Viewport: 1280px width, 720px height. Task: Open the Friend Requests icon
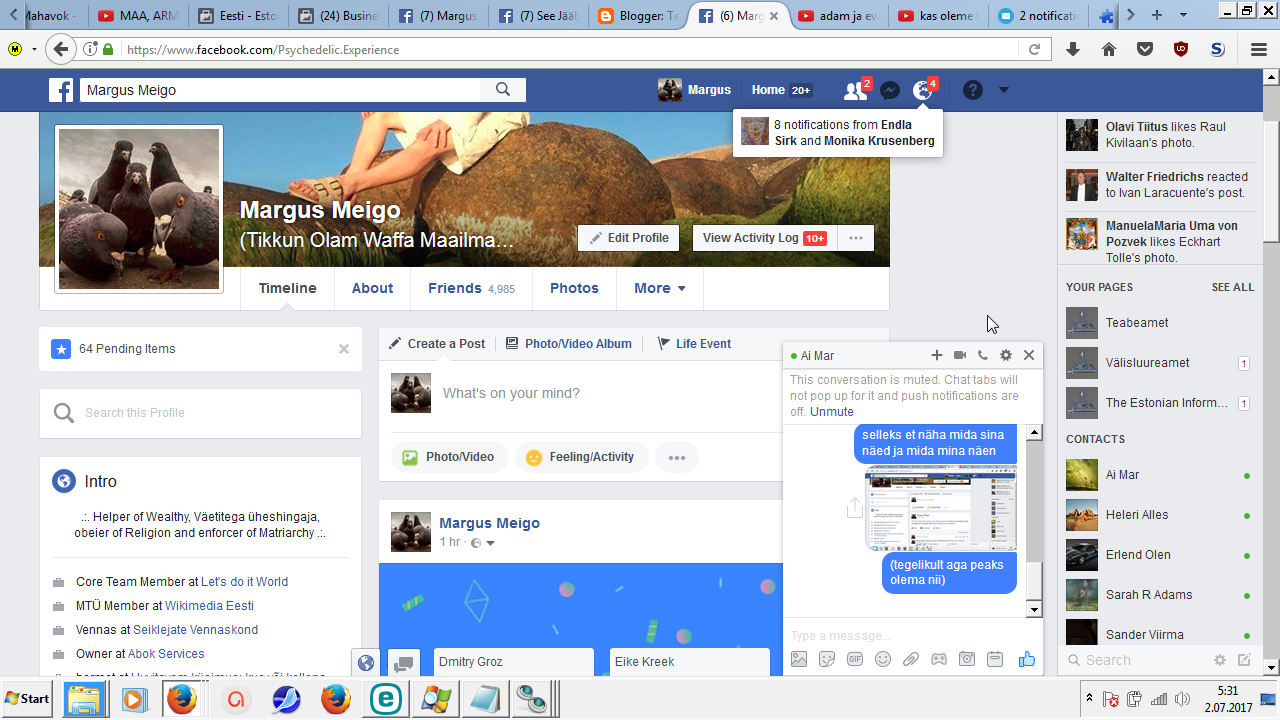click(855, 91)
